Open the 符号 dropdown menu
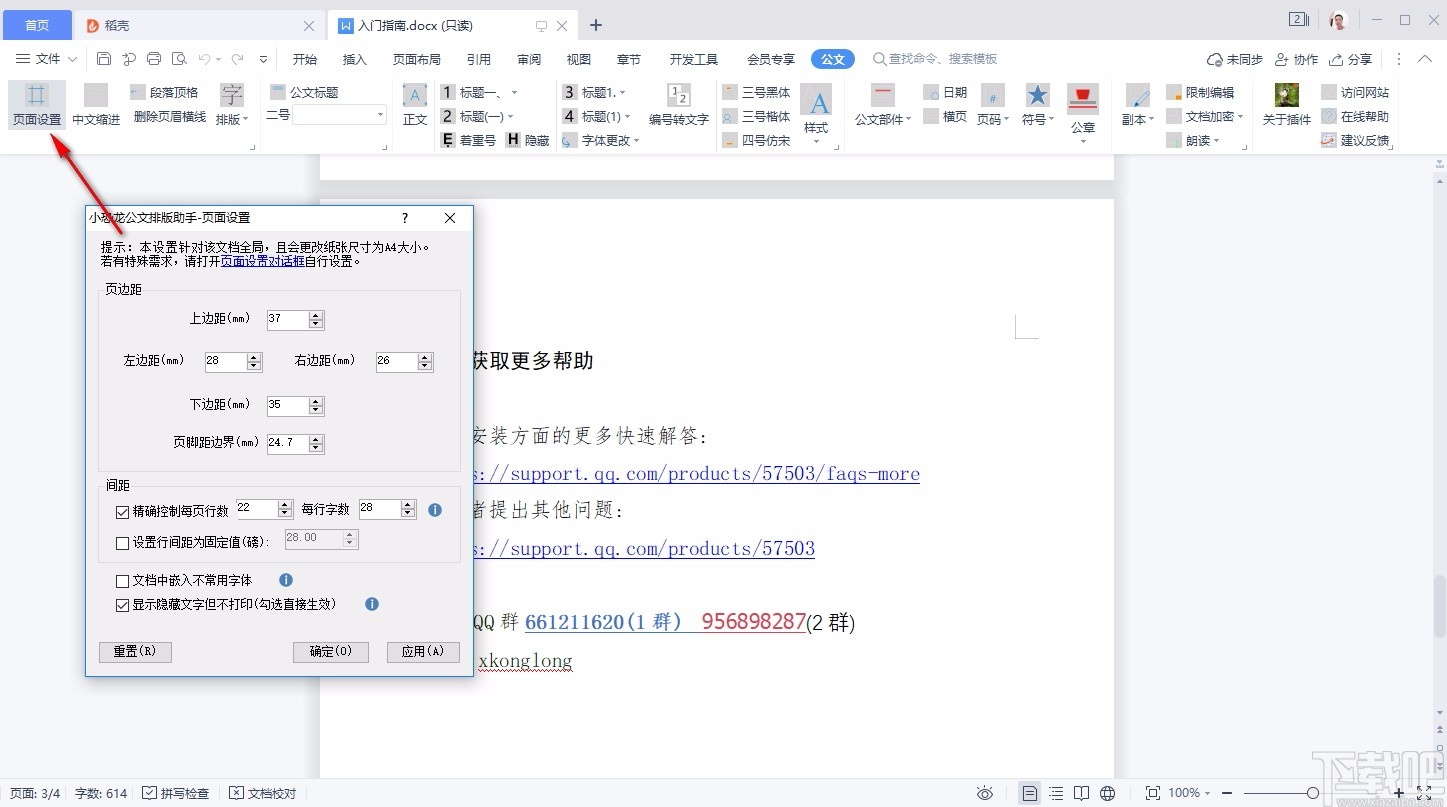Viewport: 1447px width, 807px height. point(1037,117)
